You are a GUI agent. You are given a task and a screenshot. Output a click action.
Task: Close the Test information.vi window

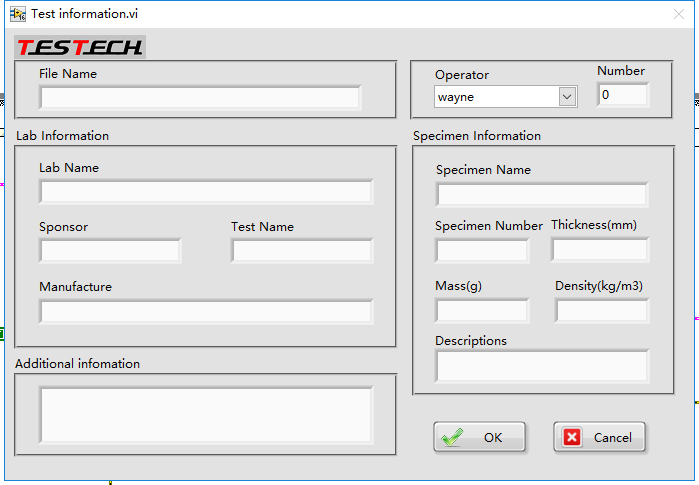(x=679, y=13)
